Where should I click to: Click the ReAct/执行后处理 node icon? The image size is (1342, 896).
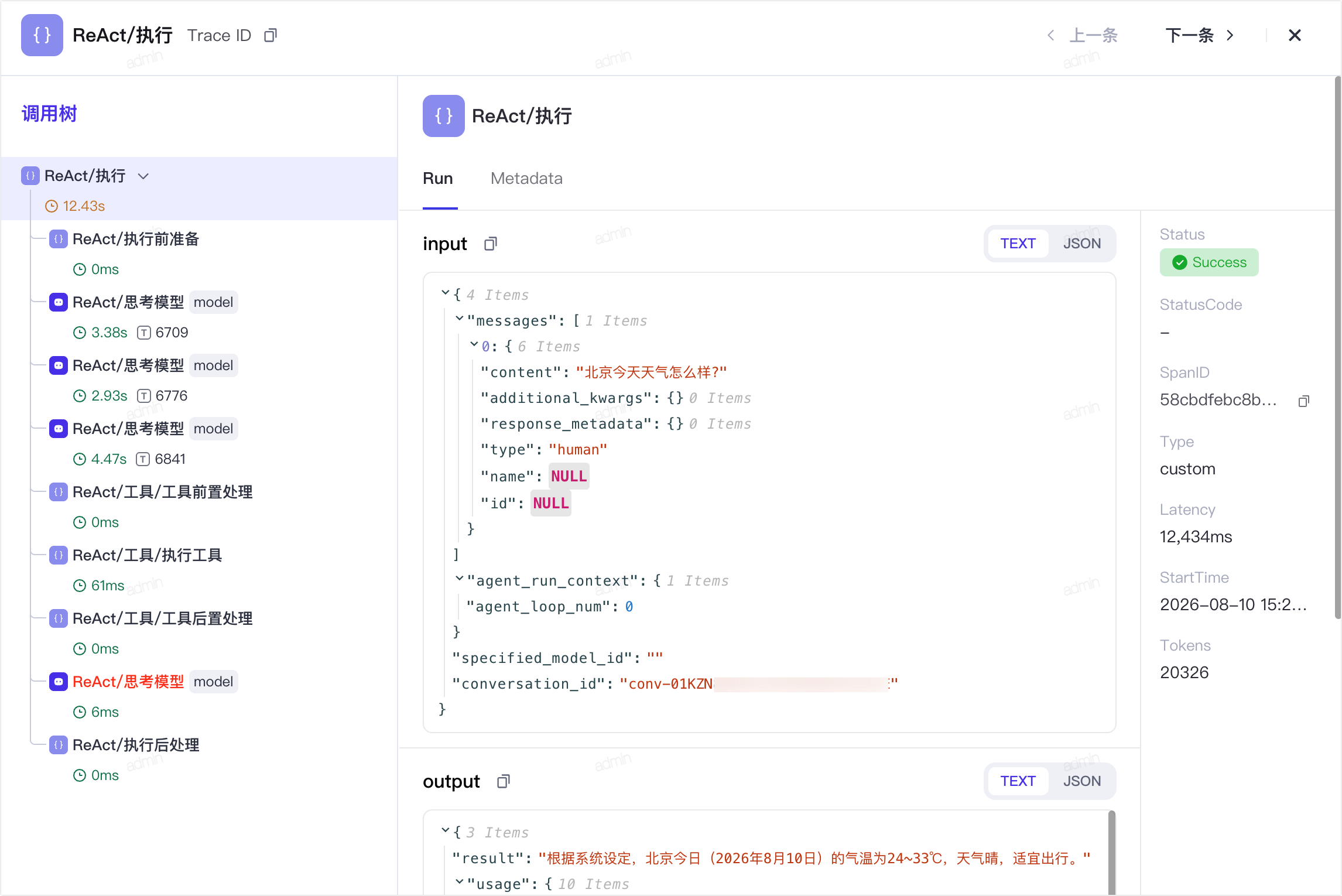59,745
